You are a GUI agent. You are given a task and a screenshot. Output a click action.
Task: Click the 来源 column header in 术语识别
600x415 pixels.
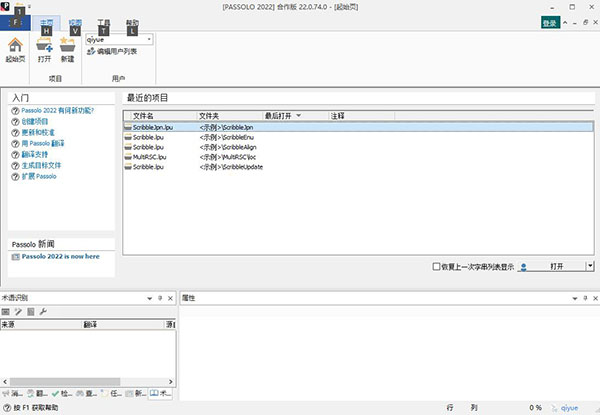click(41, 325)
